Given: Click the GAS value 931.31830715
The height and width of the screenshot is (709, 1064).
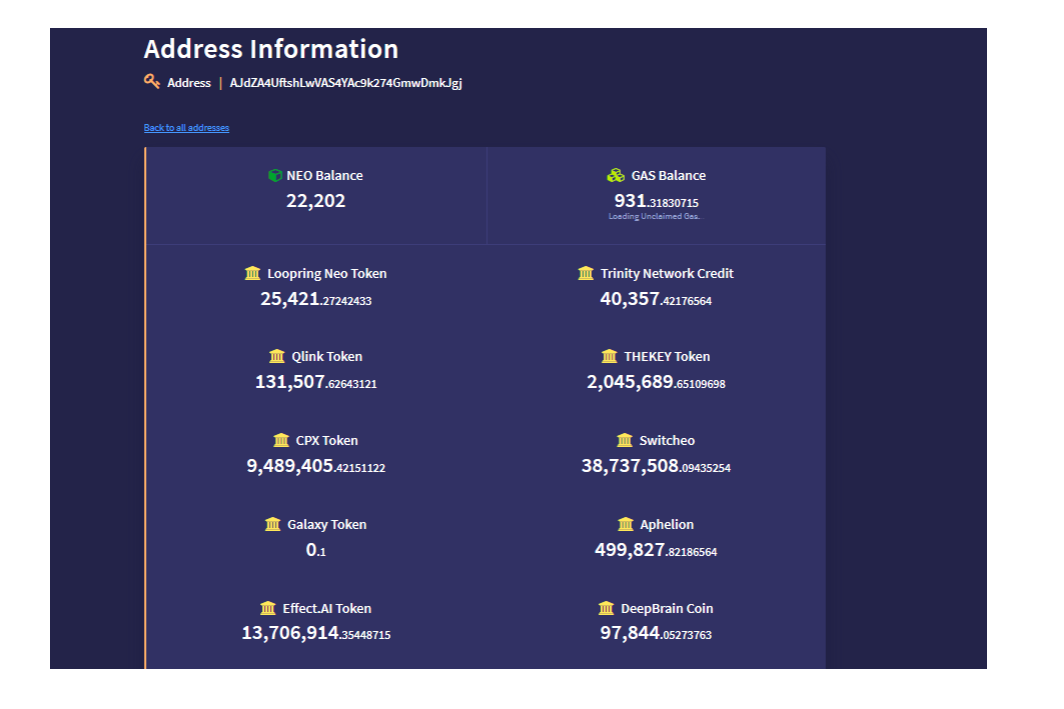Looking at the screenshot, I should tap(656, 201).
